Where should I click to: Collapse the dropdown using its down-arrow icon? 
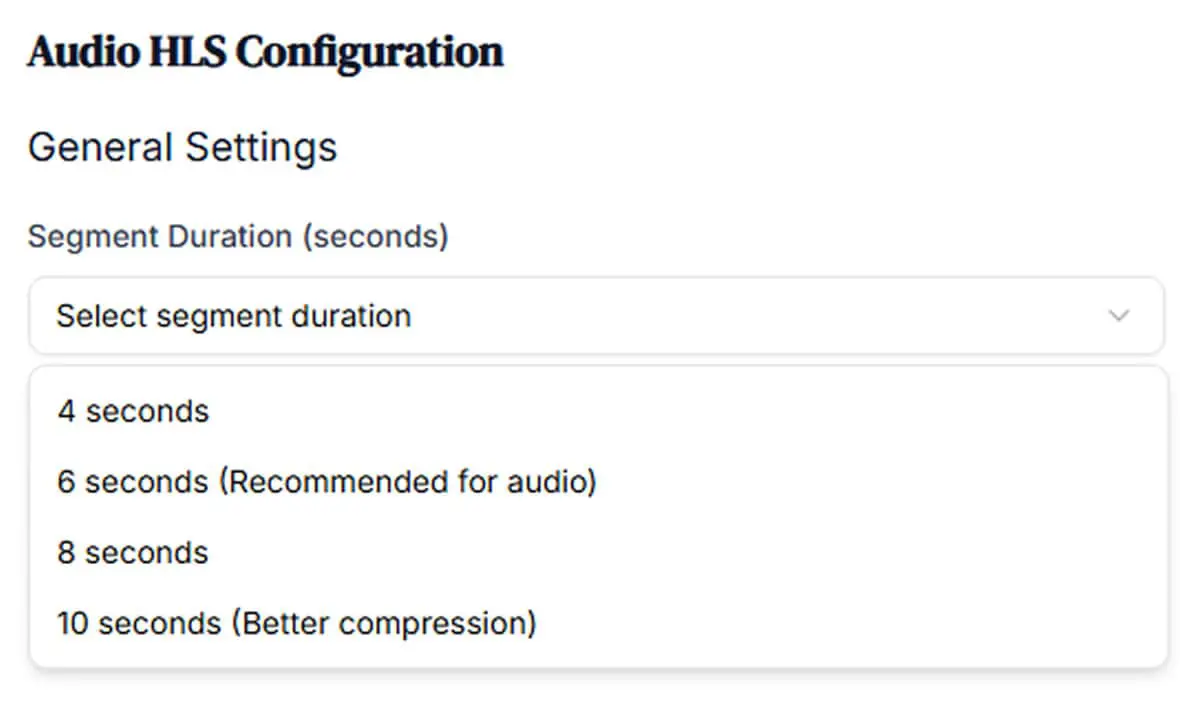(1119, 316)
